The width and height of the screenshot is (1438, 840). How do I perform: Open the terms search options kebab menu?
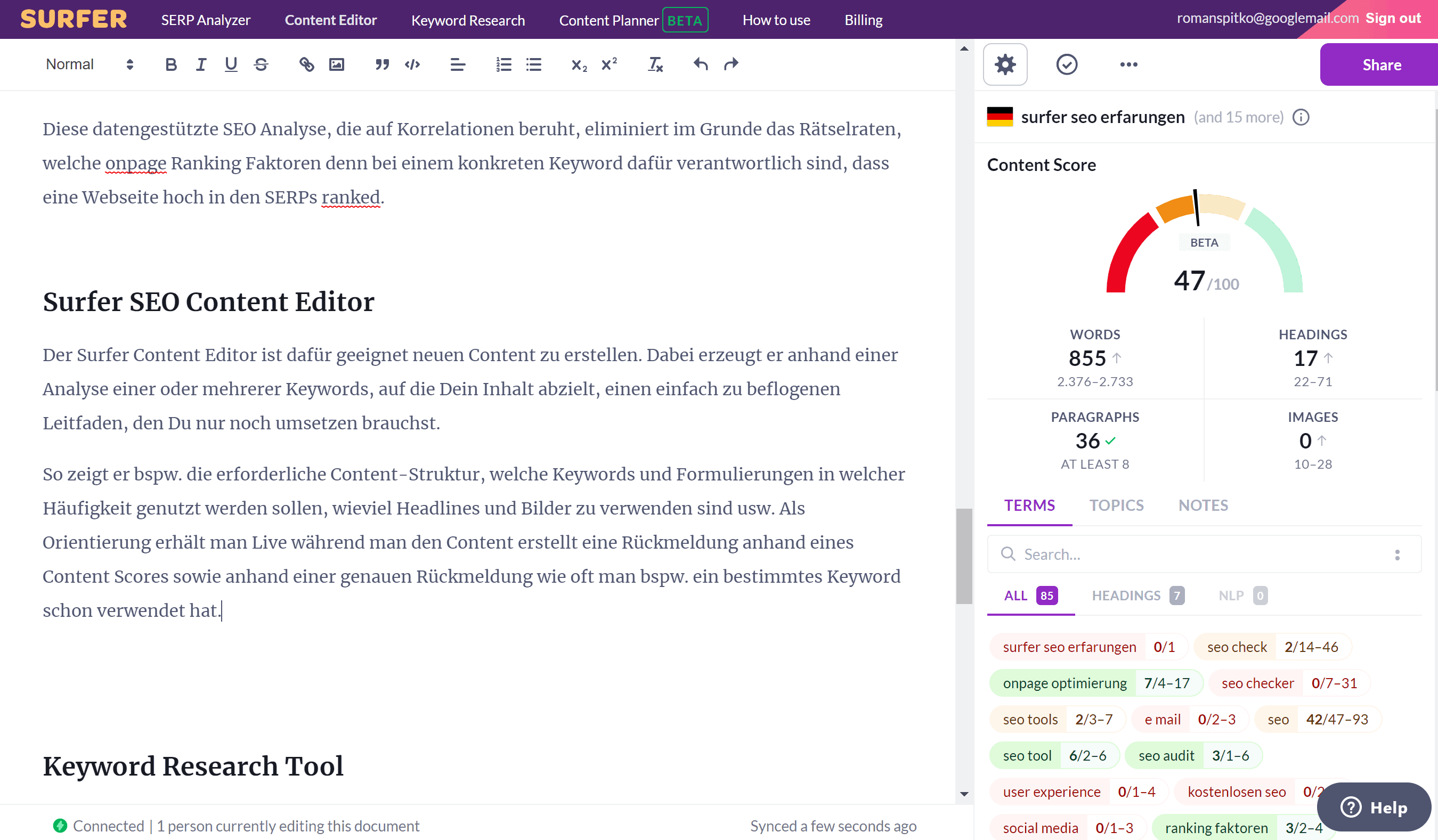(x=1397, y=554)
